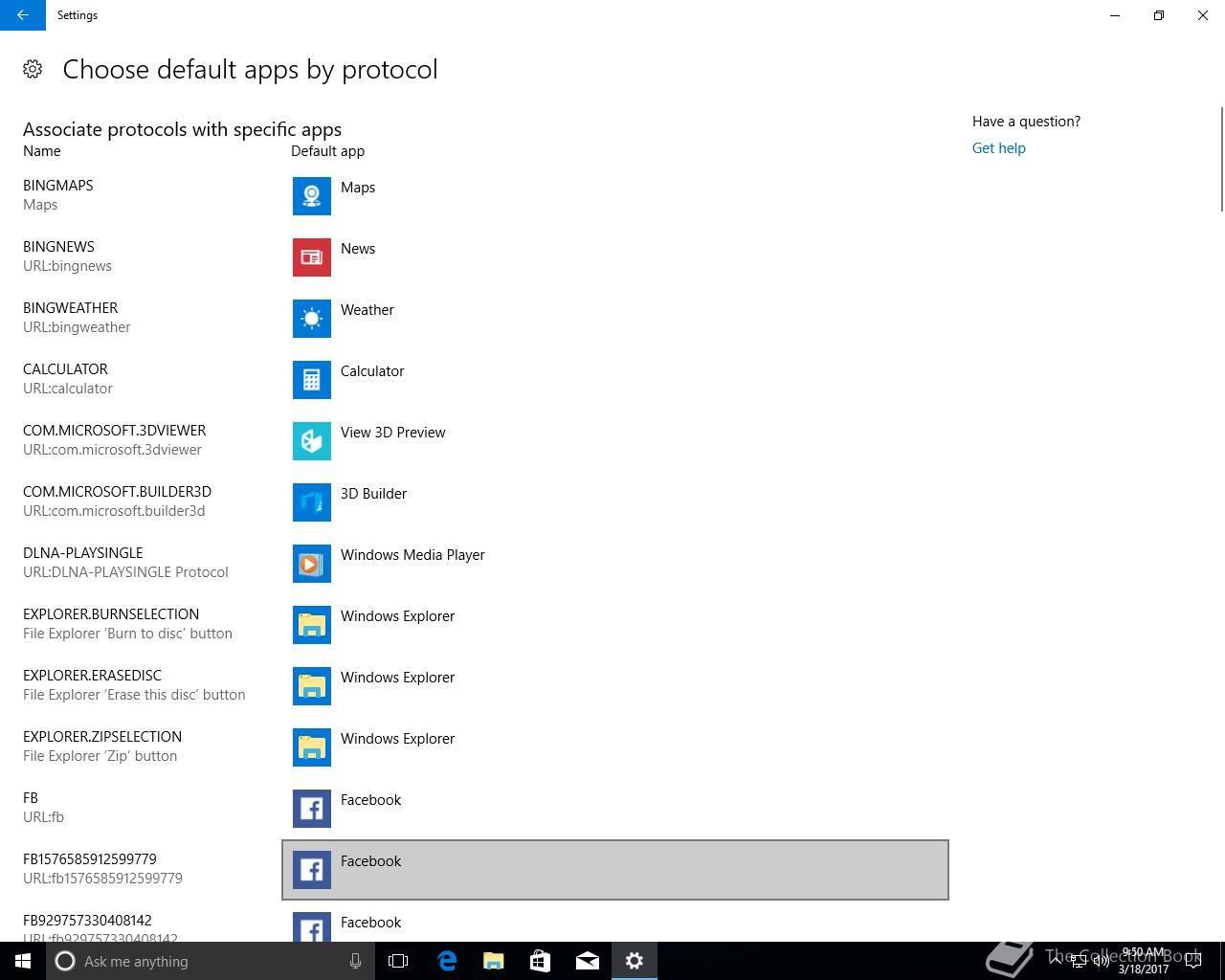Image resolution: width=1225 pixels, height=980 pixels.
Task: Click Windows Explorer icon for EXPLORER.ZIPSELECTION
Action: click(312, 747)
